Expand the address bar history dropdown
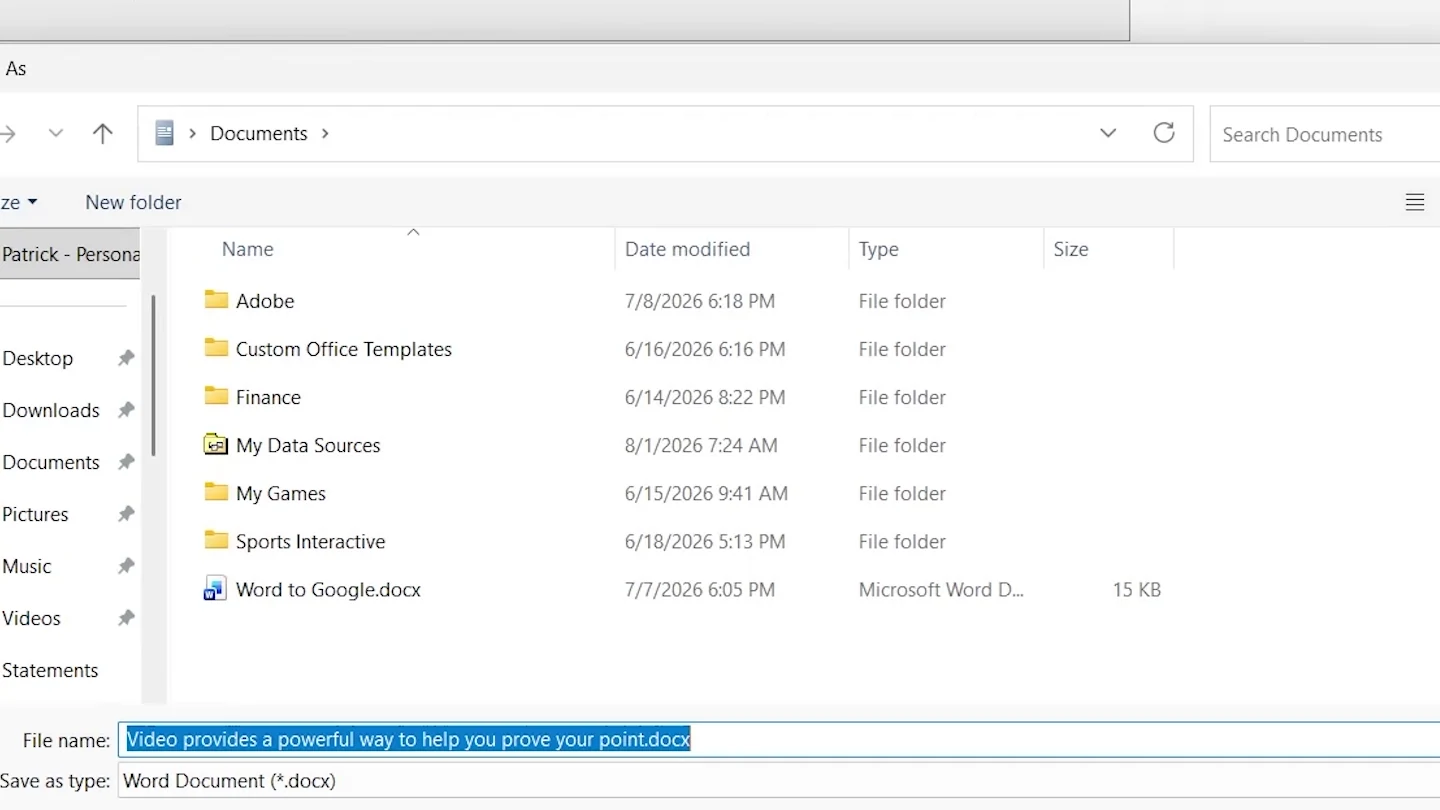 coord(1108,133)
